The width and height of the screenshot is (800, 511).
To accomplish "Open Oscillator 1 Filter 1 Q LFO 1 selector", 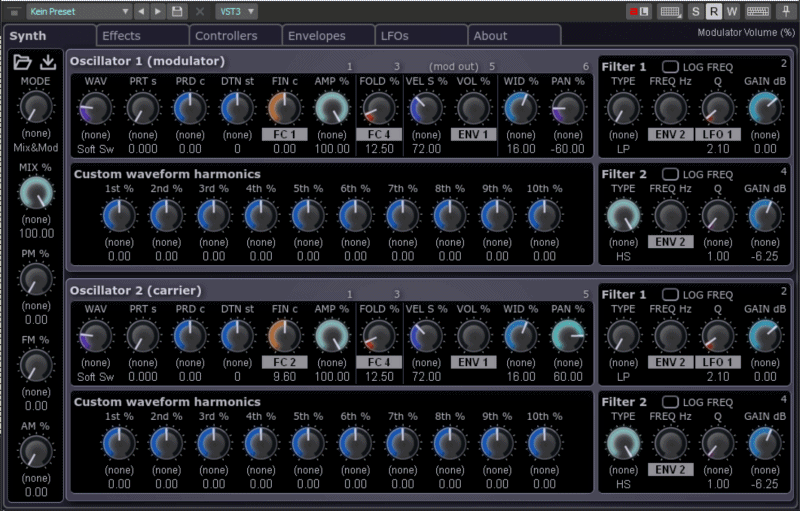I will [x=717, y=135].
